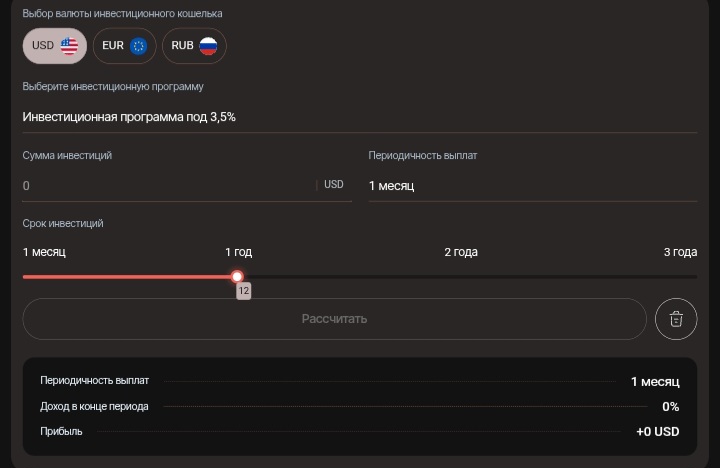This screenshot has height=468, width=720.
Task: Open the investment program dropdown
Action: (359, 117)
